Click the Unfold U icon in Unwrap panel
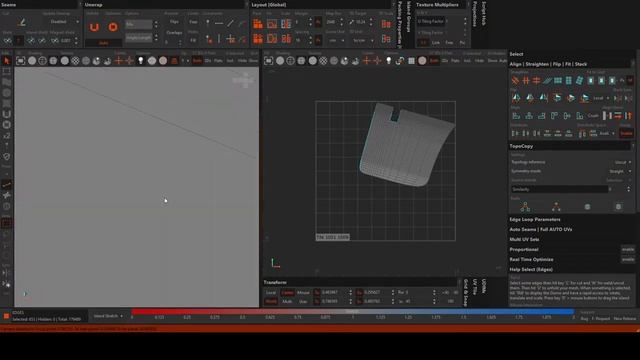Screen dimensions: 640x360 point(94,27)
